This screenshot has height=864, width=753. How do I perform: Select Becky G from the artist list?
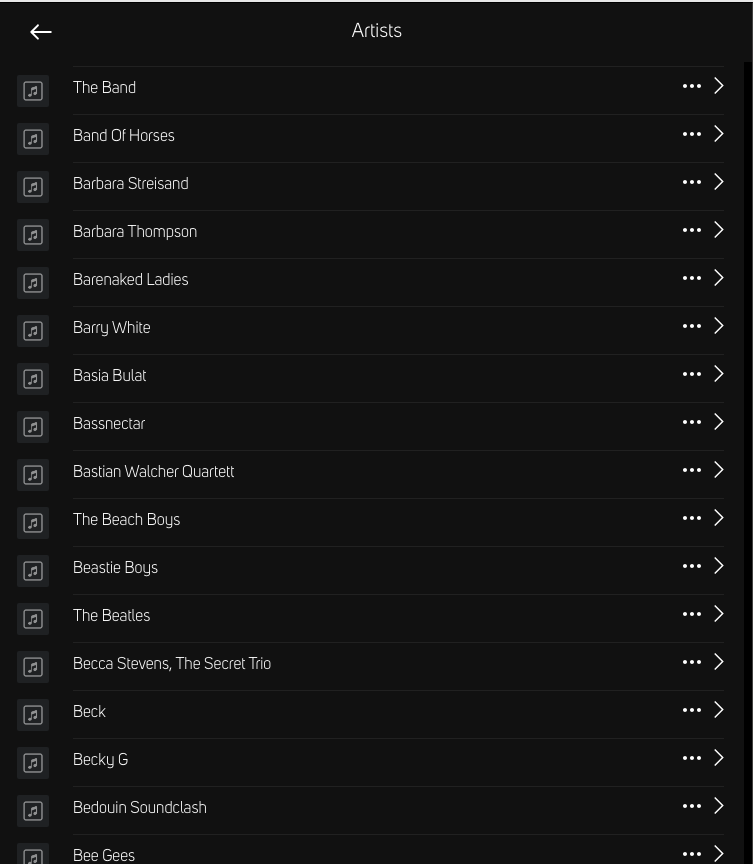click(100, 760)
